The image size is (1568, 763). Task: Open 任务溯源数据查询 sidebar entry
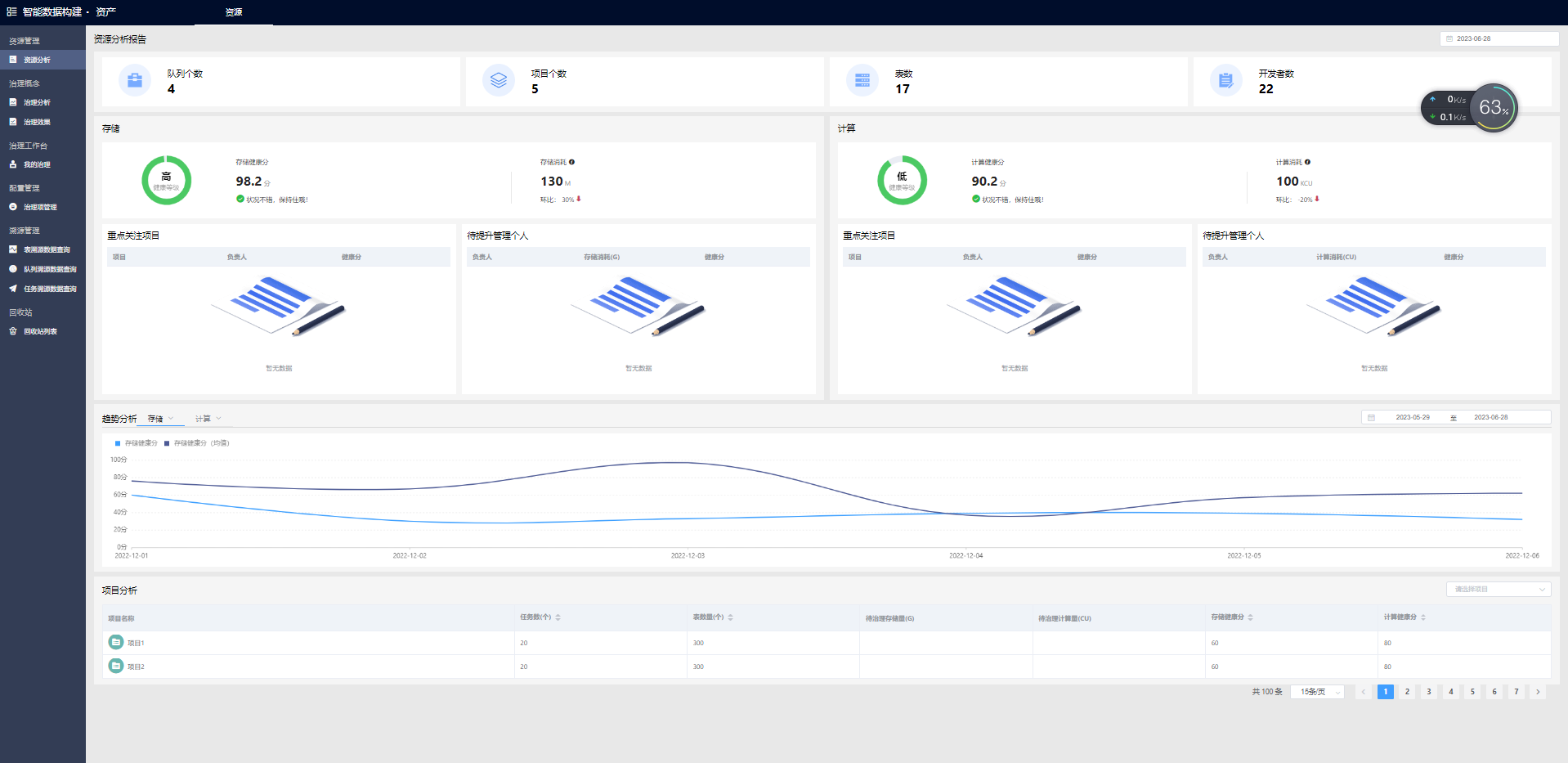pyautogui.click(x=43, y=289)
